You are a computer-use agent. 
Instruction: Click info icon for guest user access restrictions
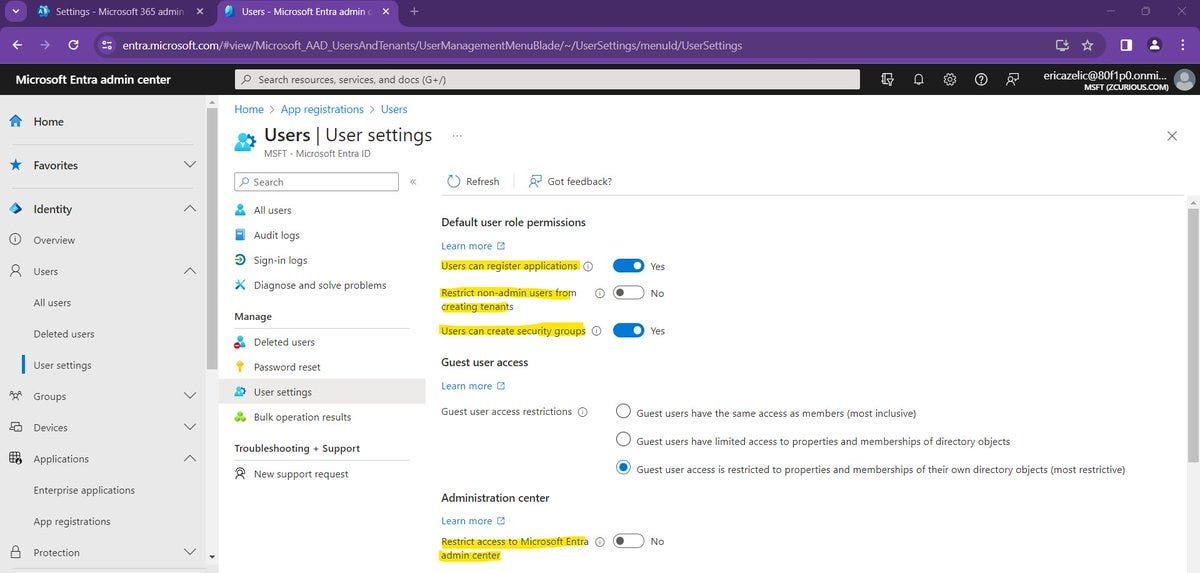(583, 412)
